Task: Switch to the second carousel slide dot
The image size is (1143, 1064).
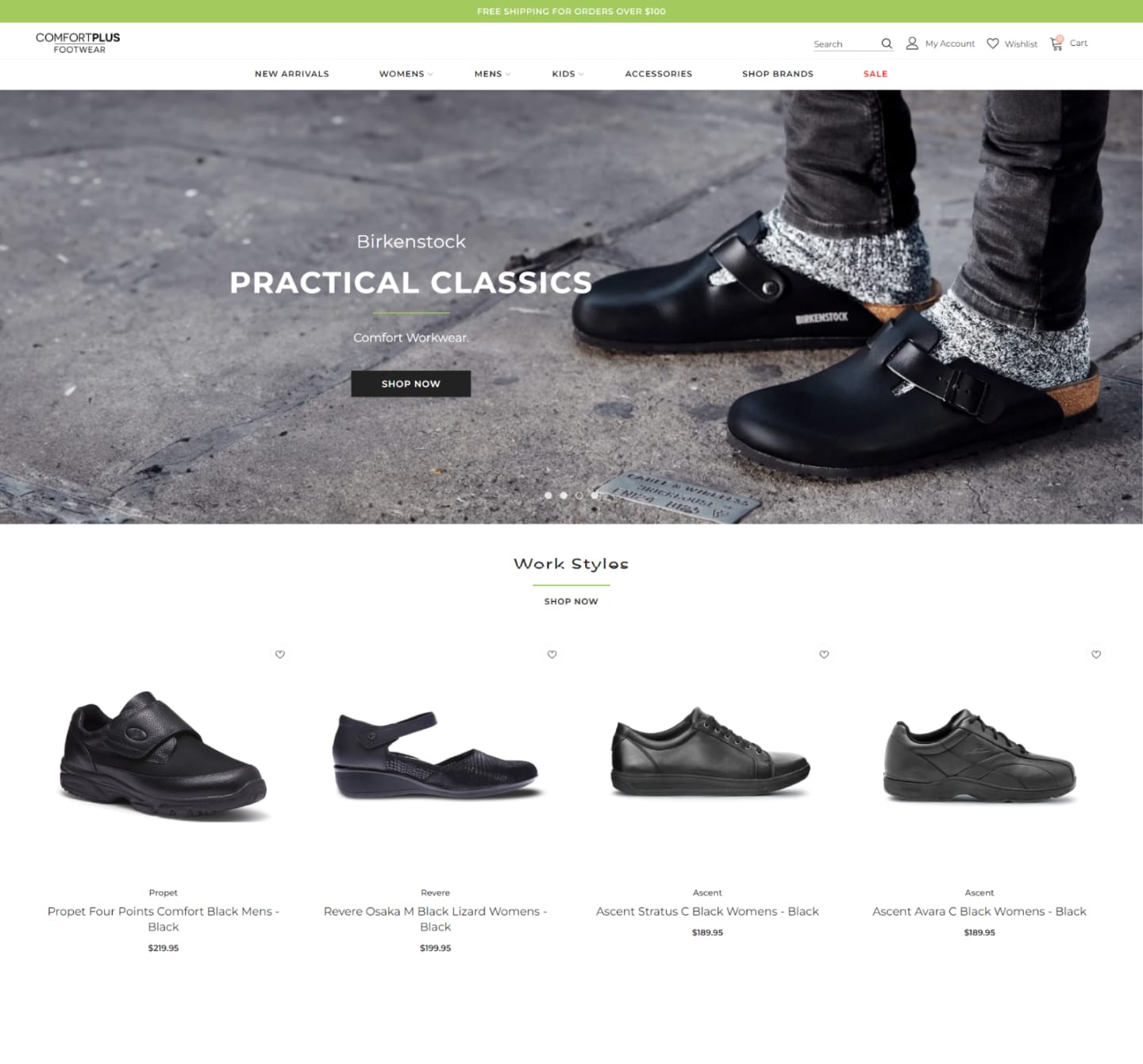Action: (564, 495)
